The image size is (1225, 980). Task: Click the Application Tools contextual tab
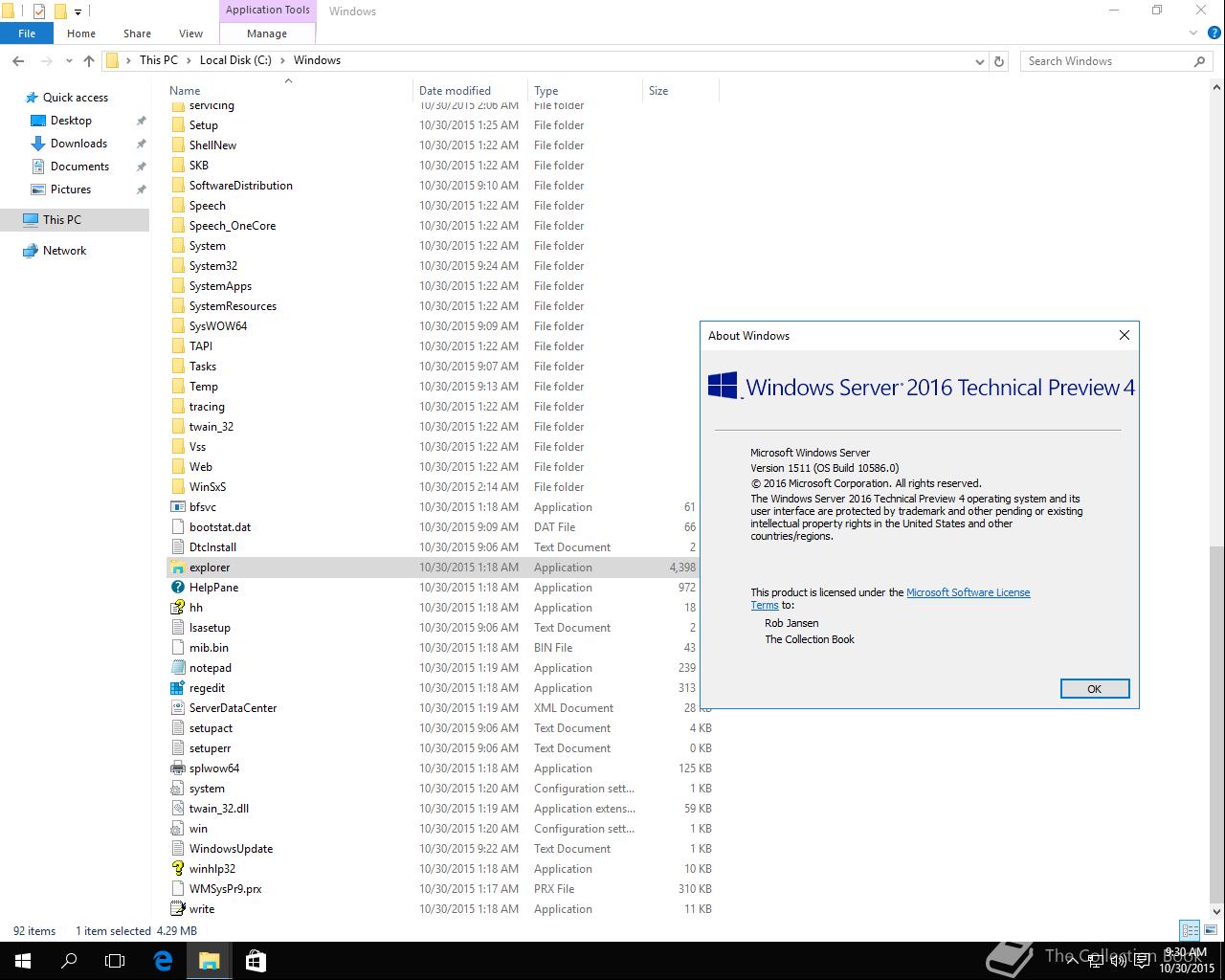(268, 11)
